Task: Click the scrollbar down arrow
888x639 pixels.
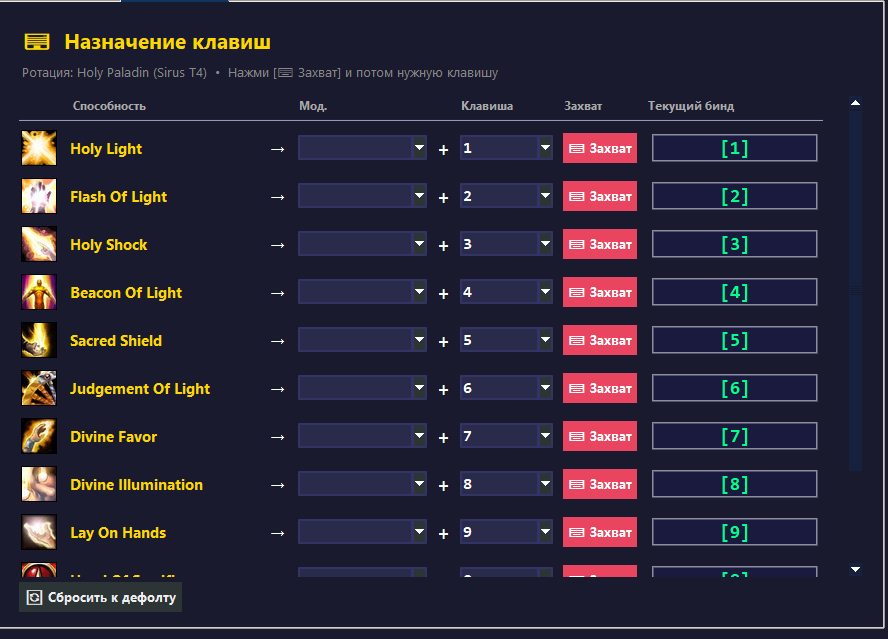Action: pyautogui.click(x=855, y=569)
